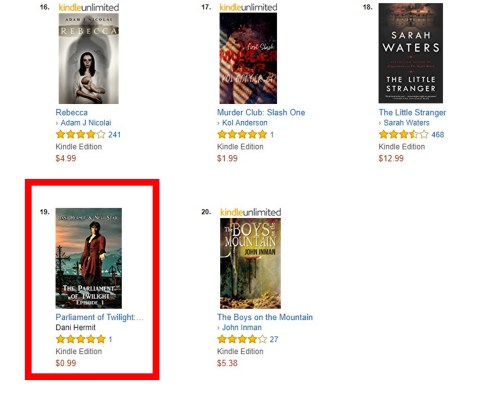
Task: Open Parliament of Twilight title link
Action: tap(99, 317)
